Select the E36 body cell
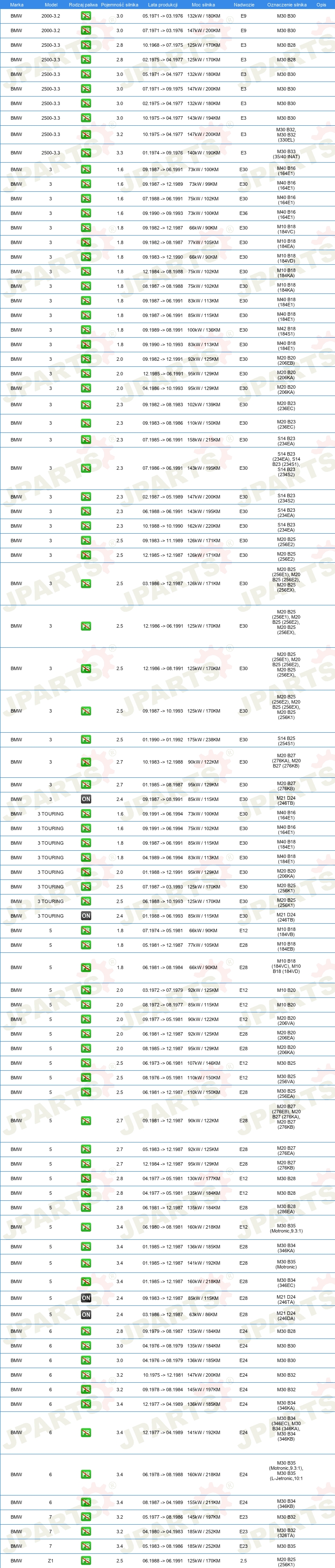Image resolution: width=335 pixels, height=1568 pixels. (x=243, y=214)
